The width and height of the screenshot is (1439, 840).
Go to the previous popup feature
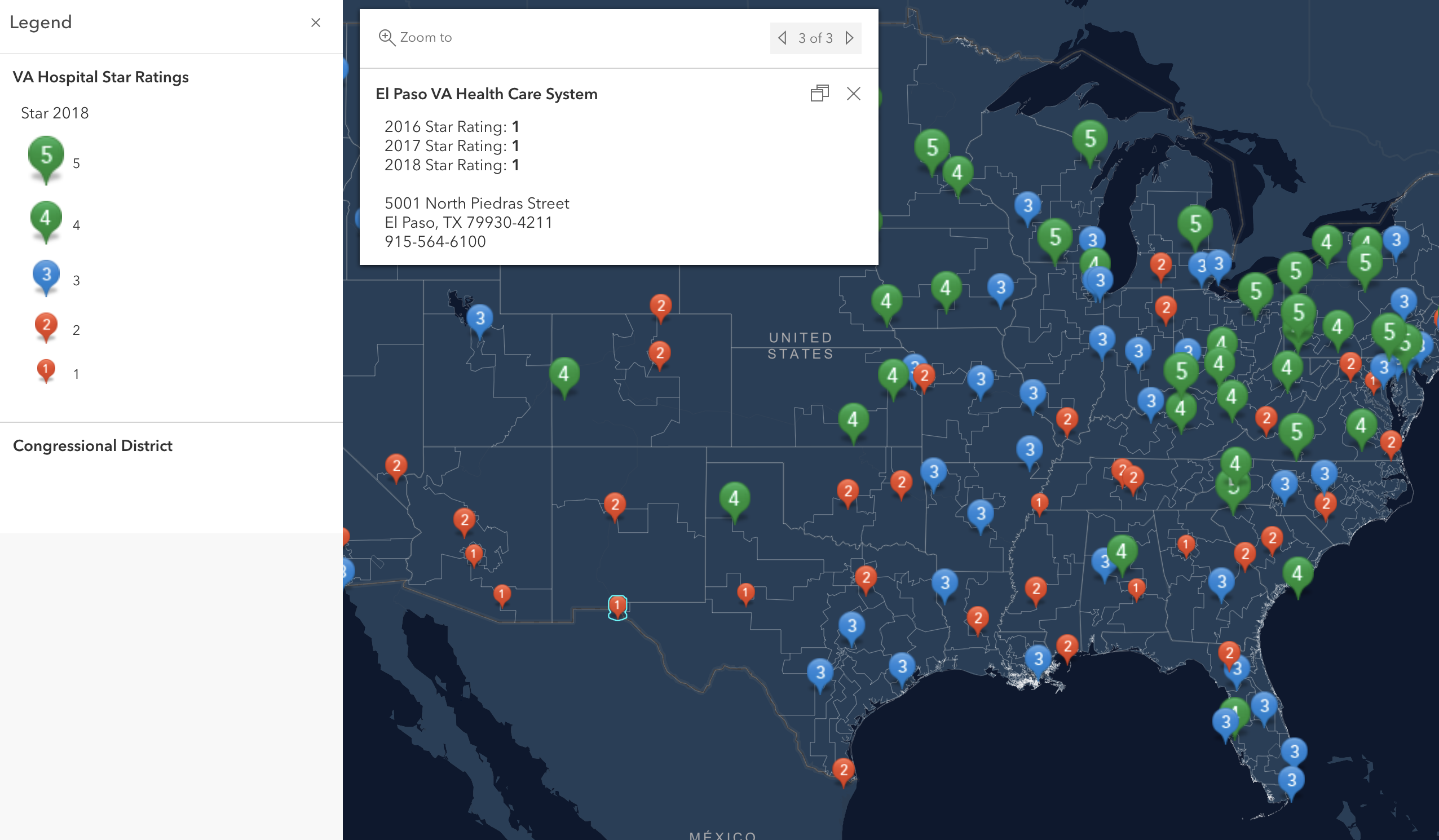coord(782,38)
